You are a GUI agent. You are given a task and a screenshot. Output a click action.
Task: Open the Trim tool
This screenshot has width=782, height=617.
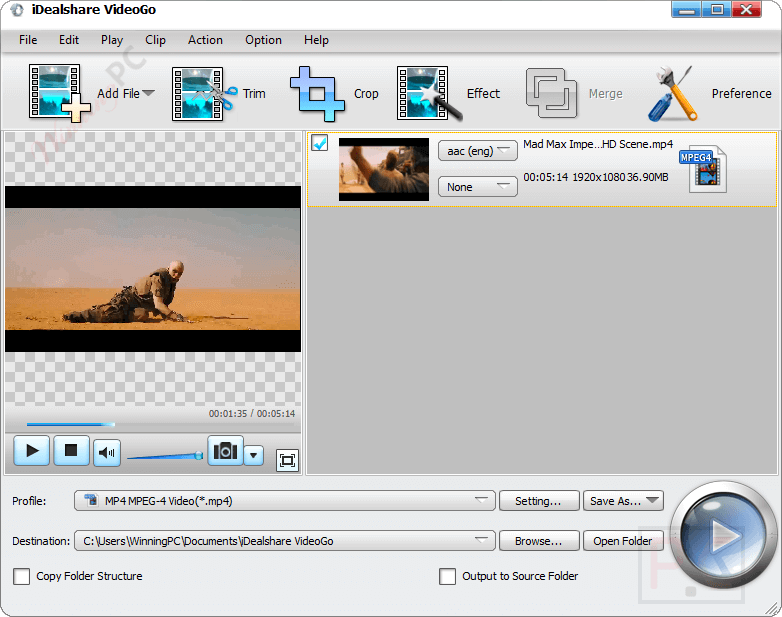click(x=218, y=93)
